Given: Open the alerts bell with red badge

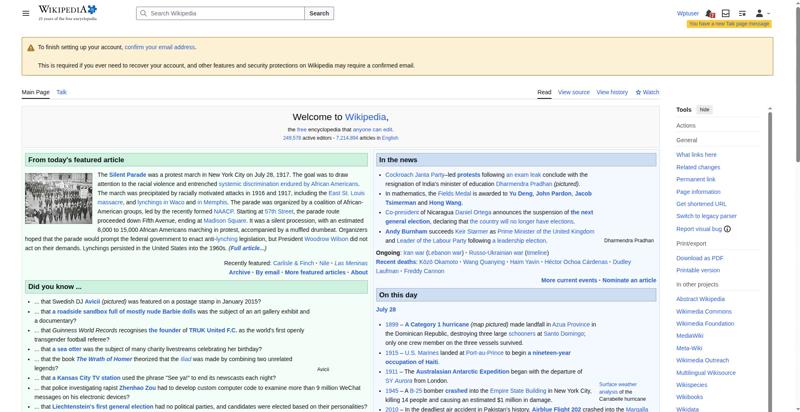Looking at the screenshot, I should (x=710, y=14).
